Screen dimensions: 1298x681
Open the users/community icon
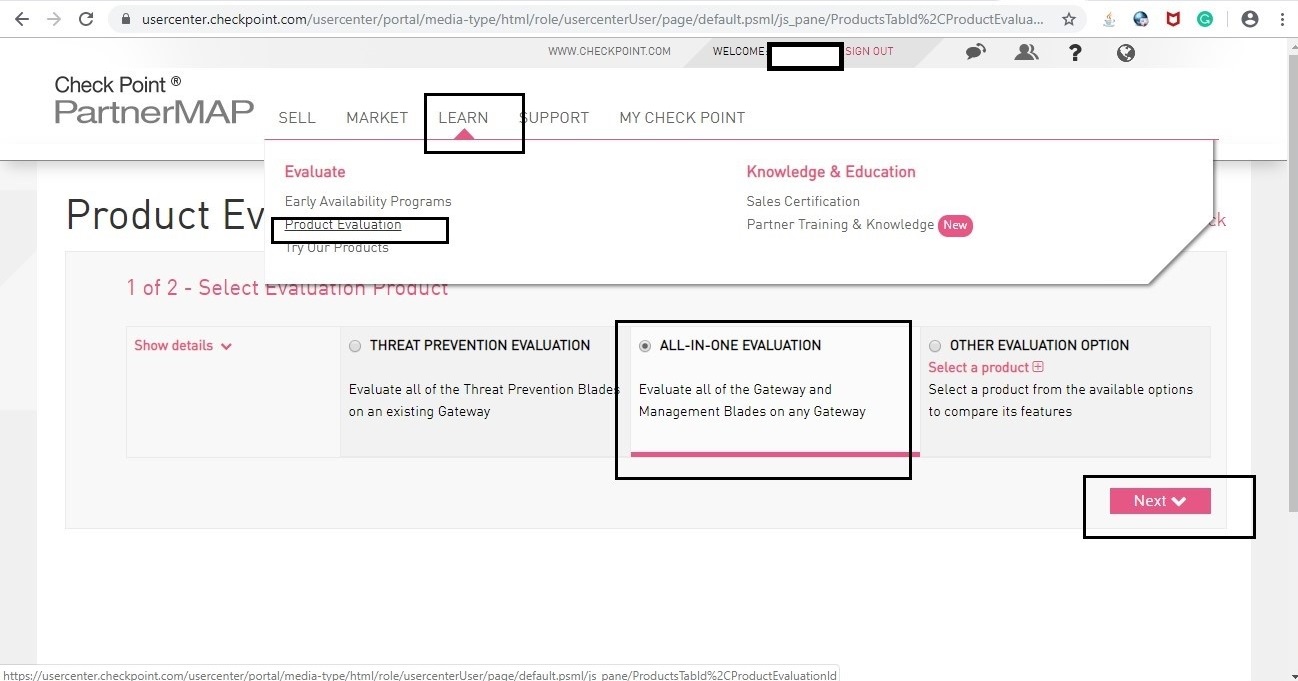pos(1026,52)
